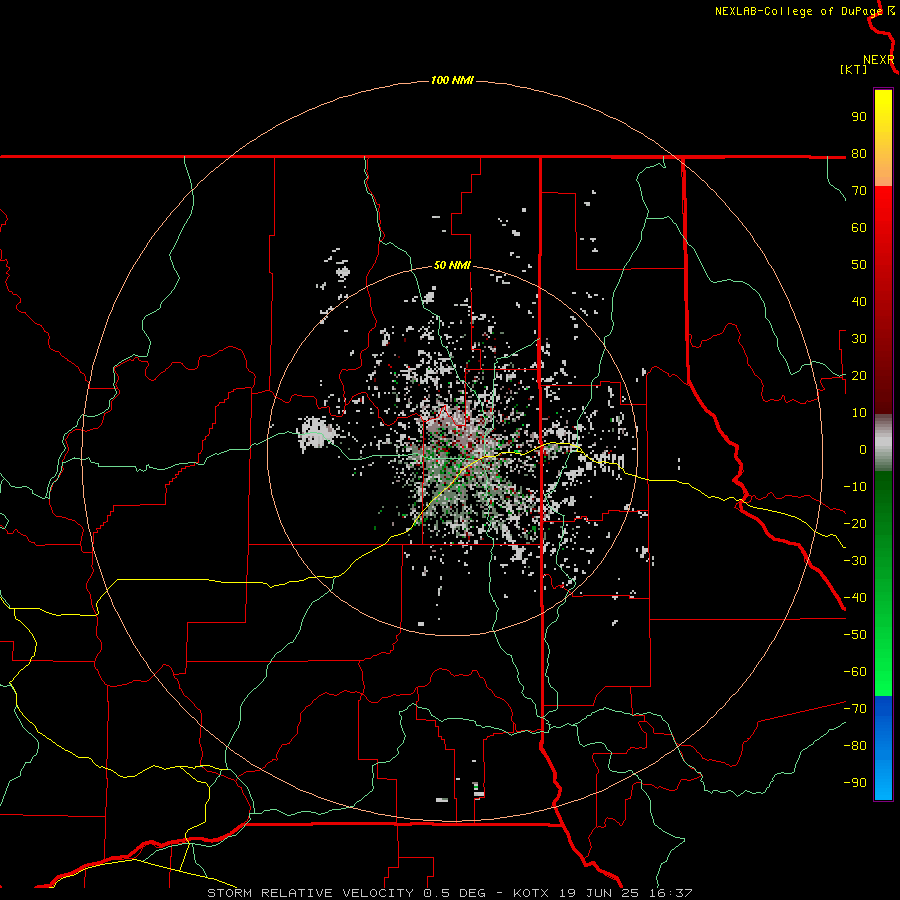The image size is (900, 900).
Task: Select the 10 value on the velocity scale
Action: click(859, 413)
